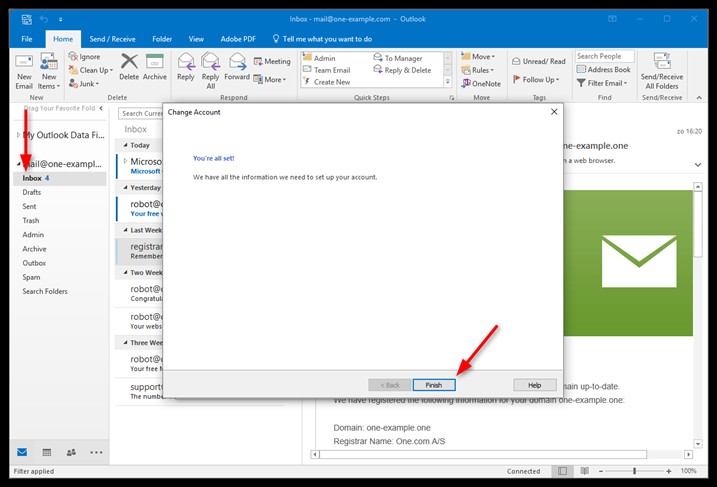
Task: Click the New Email icon
Action: 24,62
